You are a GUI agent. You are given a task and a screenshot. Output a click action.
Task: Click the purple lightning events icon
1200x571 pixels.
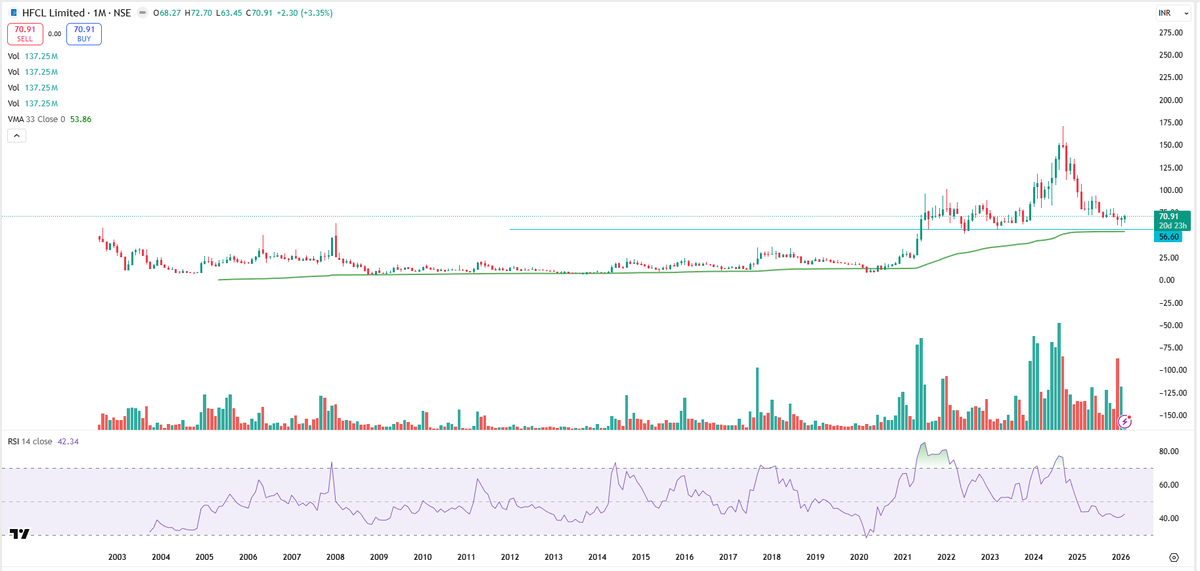tap(1126, 422)
